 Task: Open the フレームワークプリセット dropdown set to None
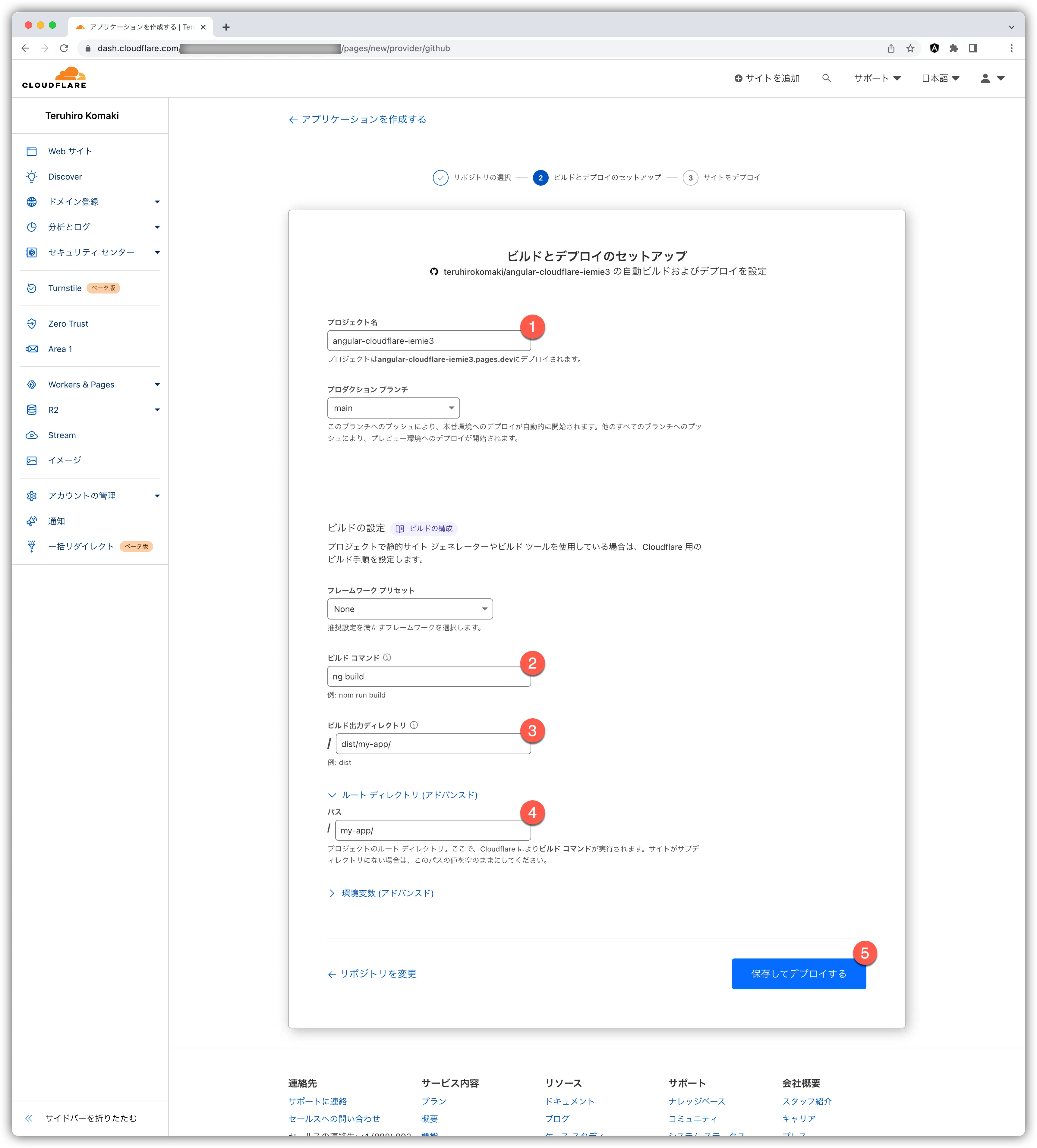(410, 609)
